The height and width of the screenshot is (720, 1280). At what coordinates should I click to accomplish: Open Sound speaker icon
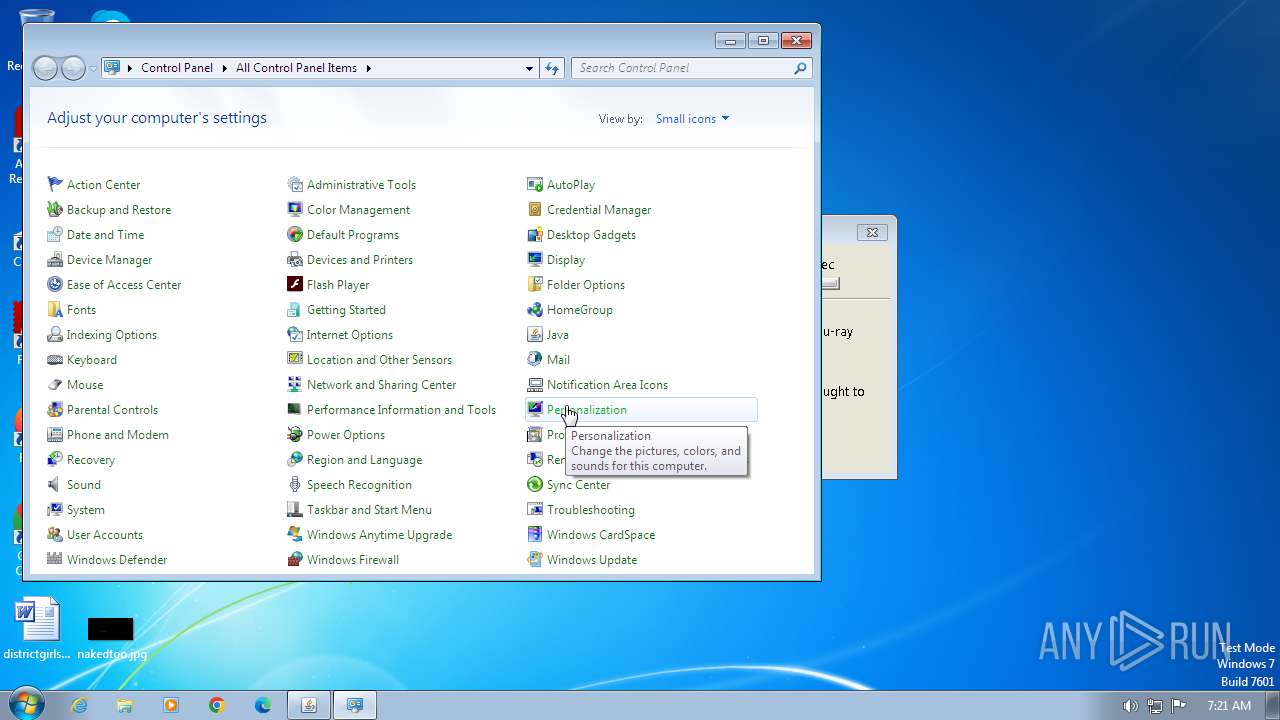55,484
